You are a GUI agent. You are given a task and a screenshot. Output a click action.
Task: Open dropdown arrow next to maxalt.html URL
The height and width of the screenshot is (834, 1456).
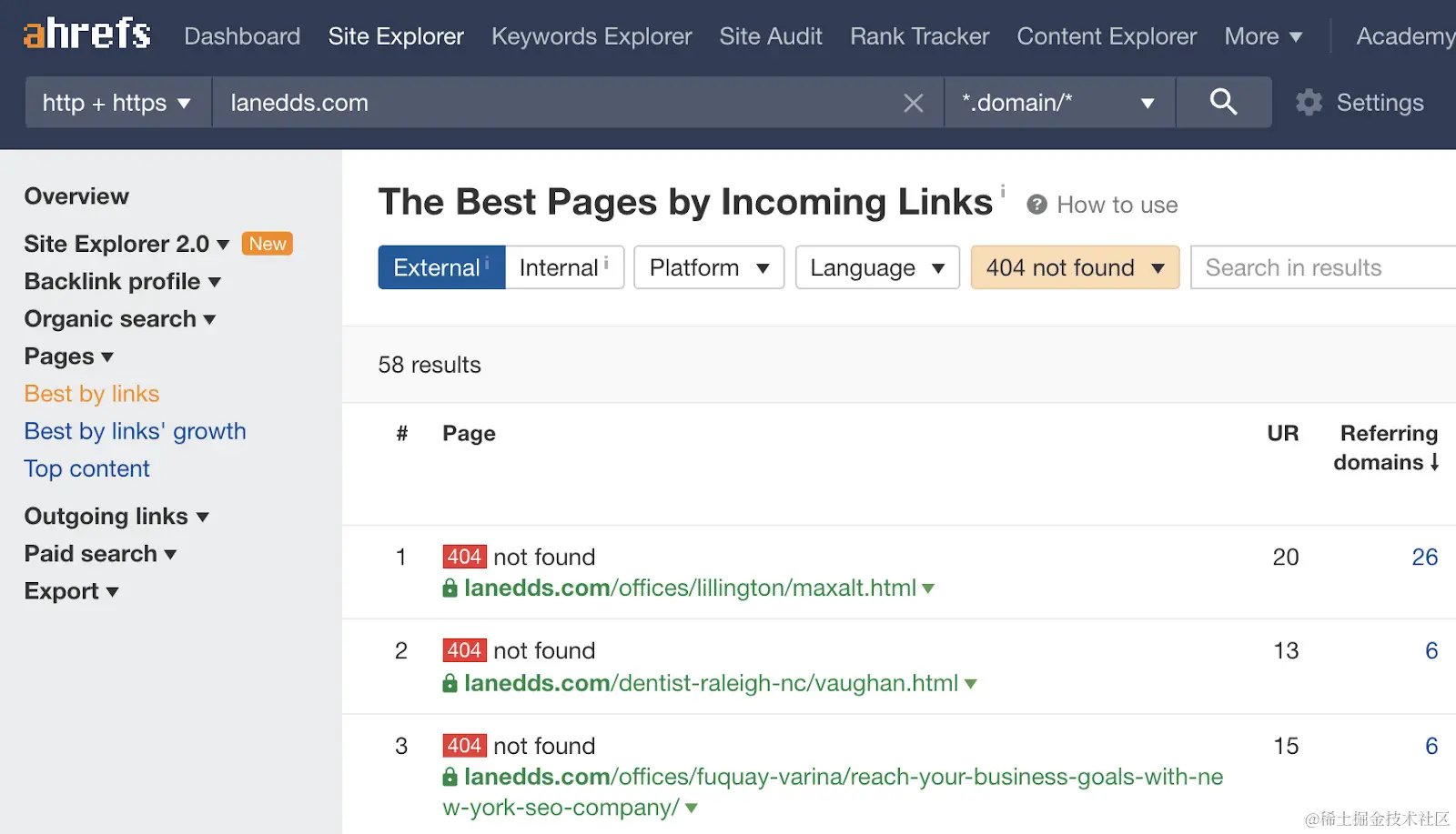pos(928,588)
